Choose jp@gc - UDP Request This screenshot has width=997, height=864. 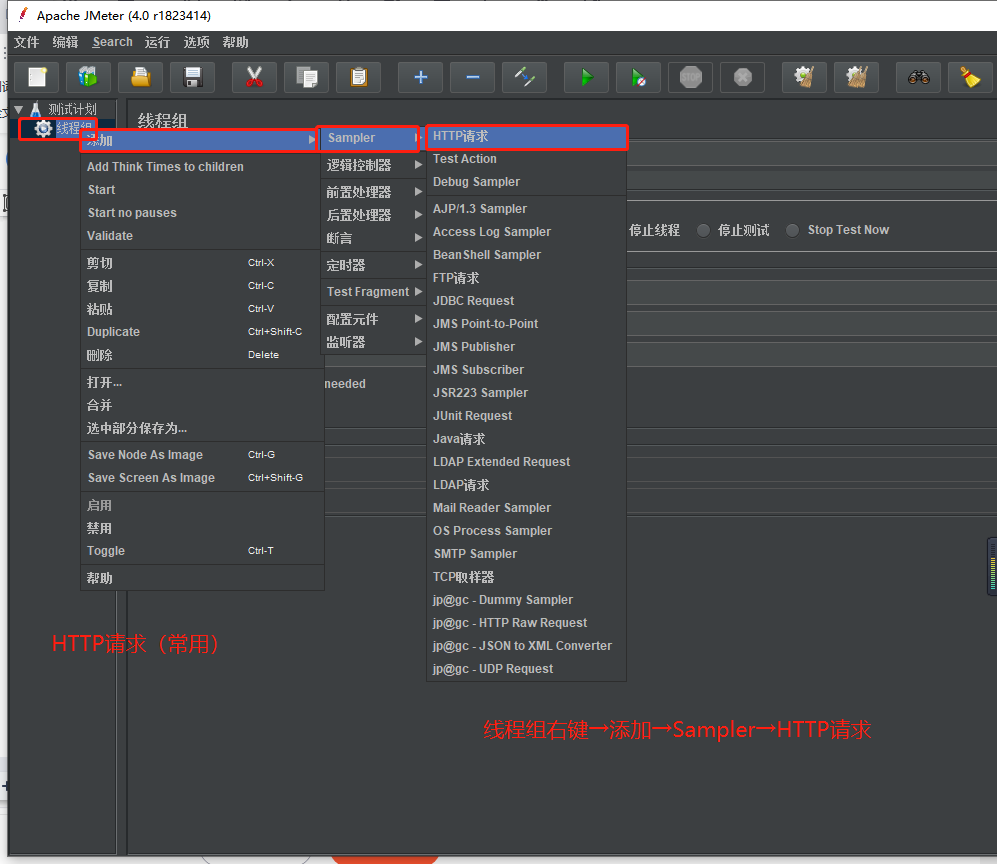527,669
